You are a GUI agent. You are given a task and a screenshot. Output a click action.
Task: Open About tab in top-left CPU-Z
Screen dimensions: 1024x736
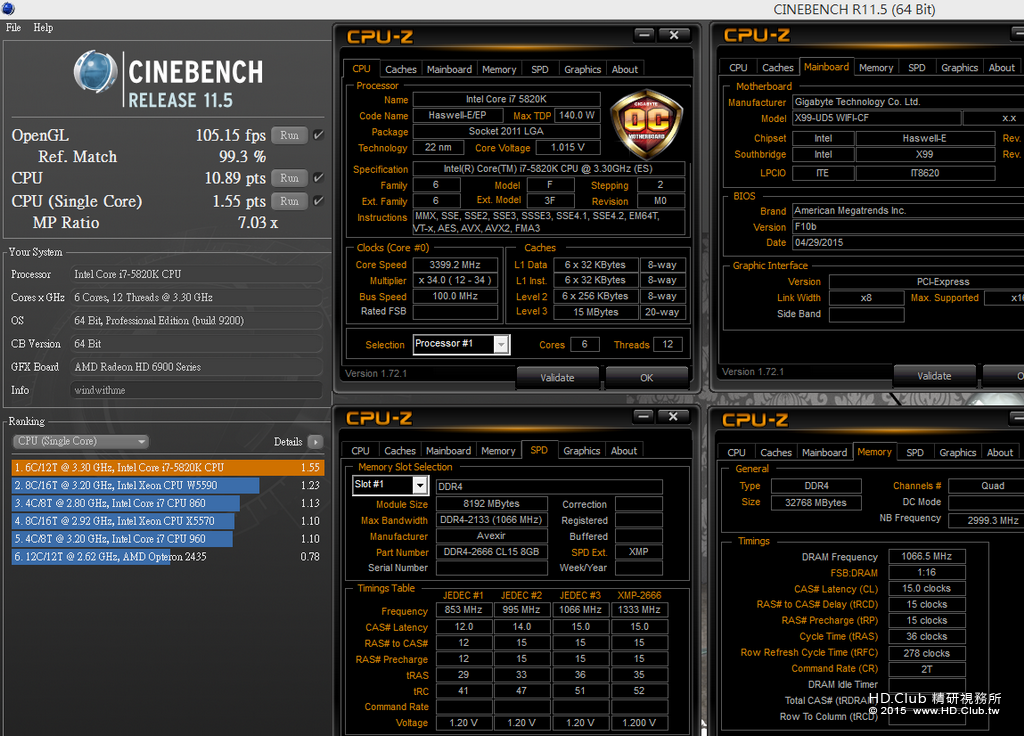point(625,69)
